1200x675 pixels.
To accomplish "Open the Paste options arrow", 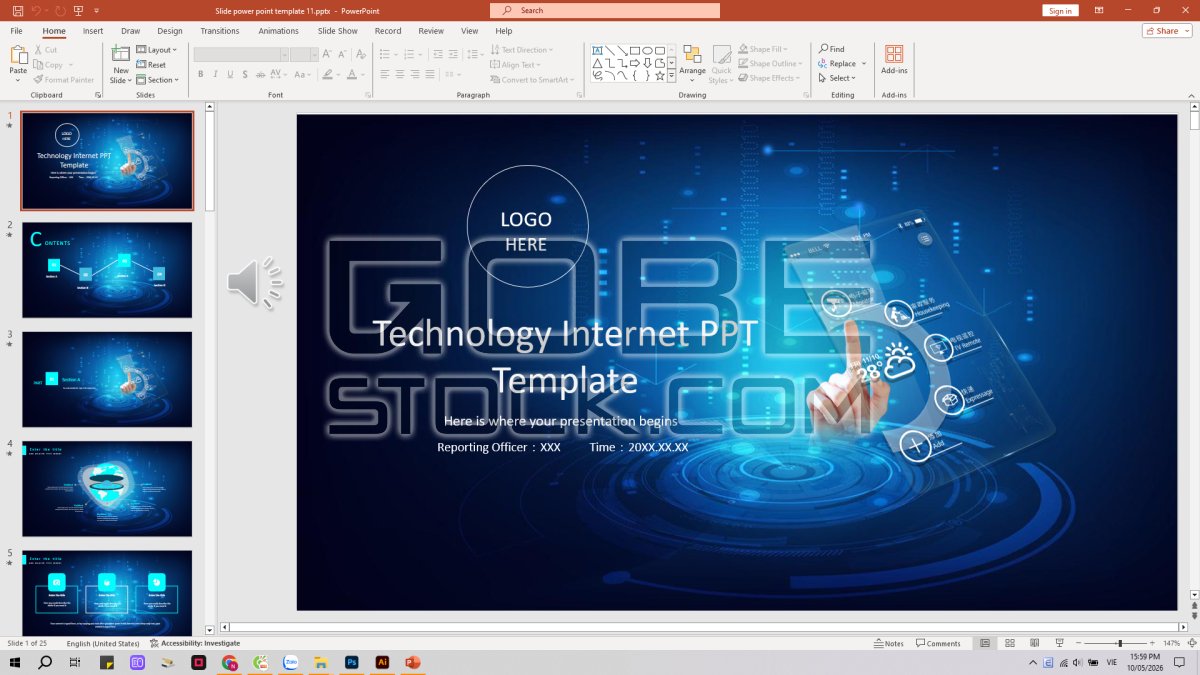I will (18, 80).
